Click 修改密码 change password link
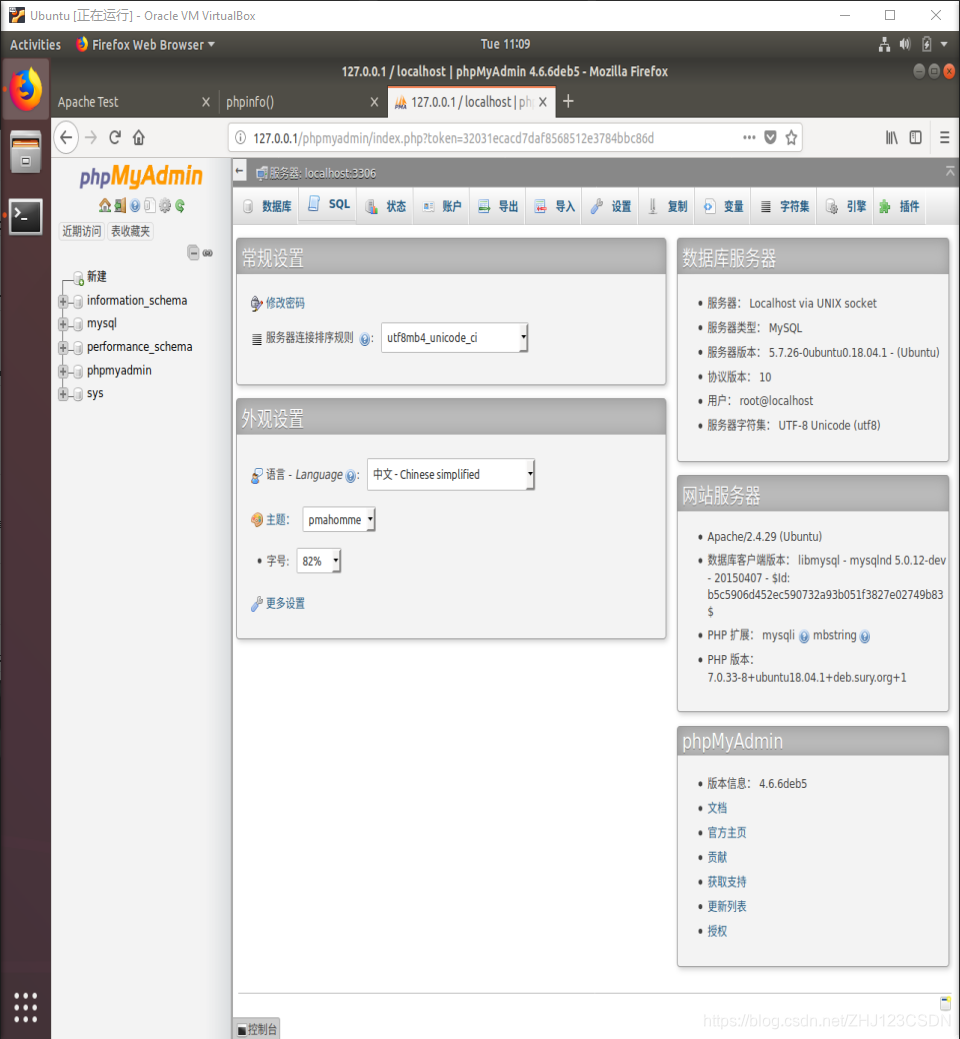 285,303
